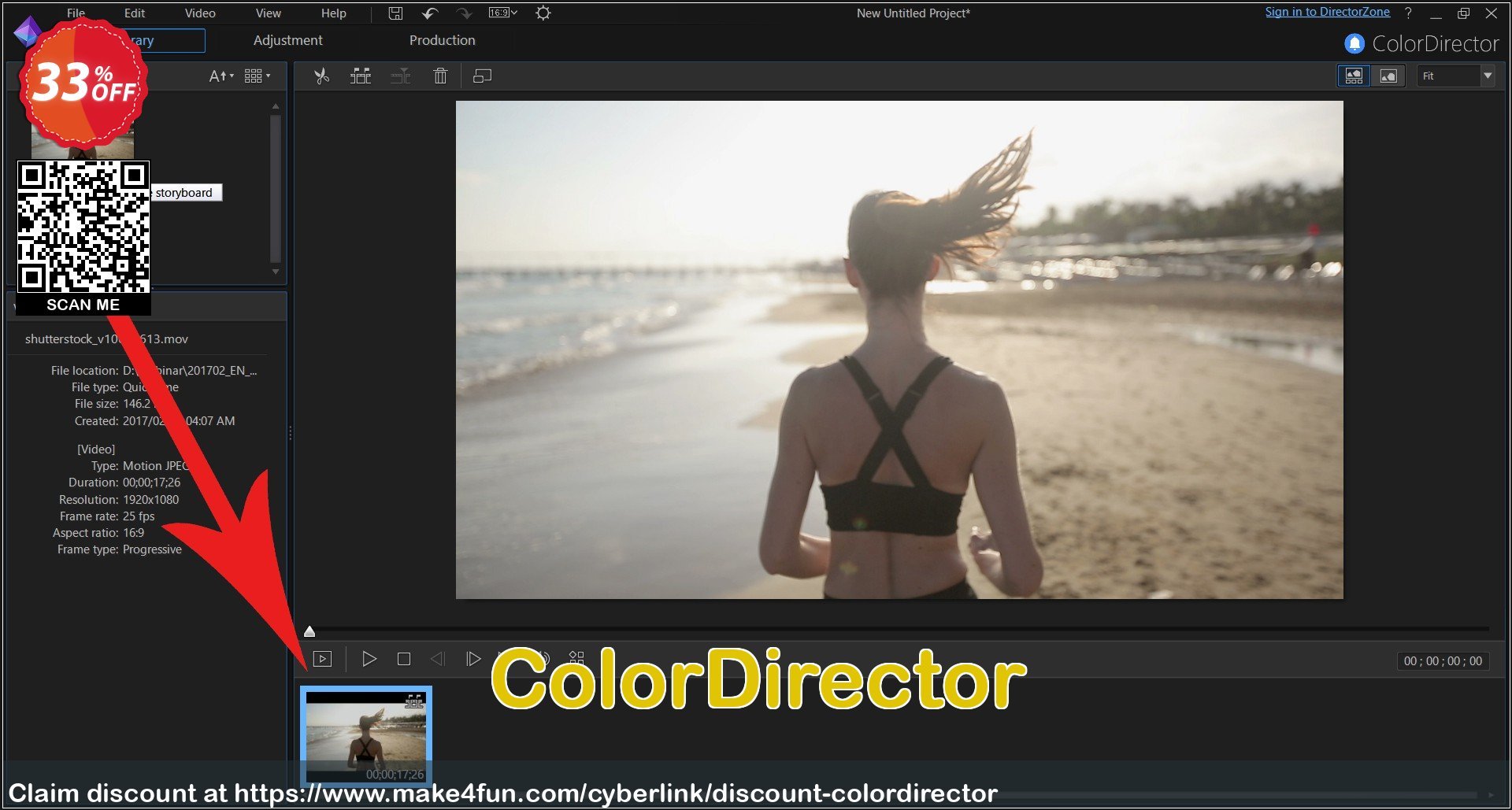This screenshot has width=1512, height=810.
Task: Click the Fit zoom dropdown arrow
Action: point(1488,76)
